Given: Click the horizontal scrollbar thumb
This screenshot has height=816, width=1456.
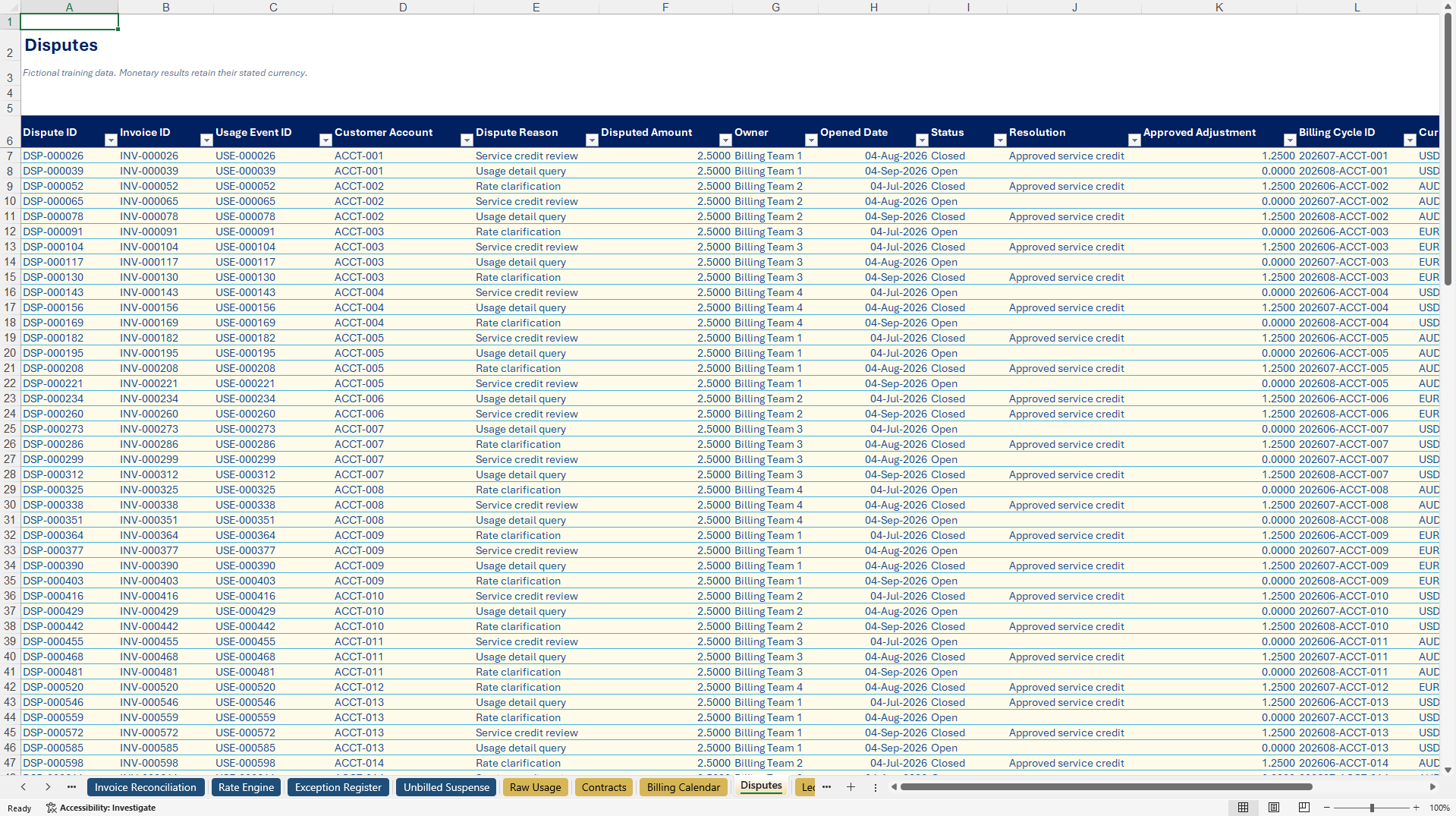Looking at the screenshot, I should (x=1105, y=787).
